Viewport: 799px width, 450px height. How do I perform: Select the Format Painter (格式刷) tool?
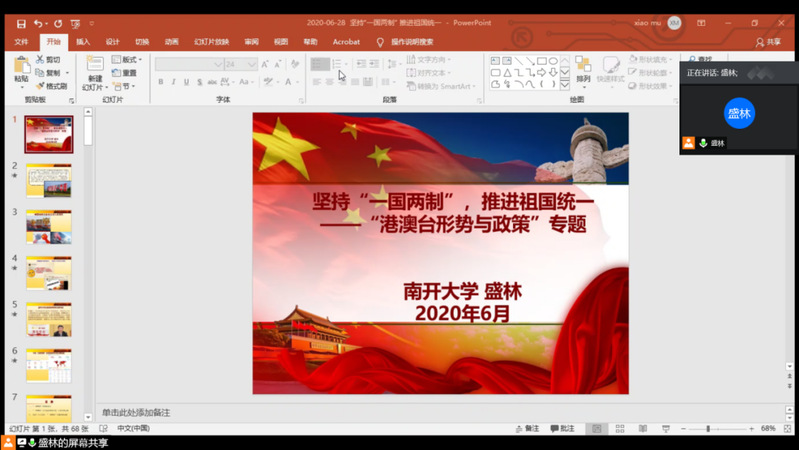(52, 86)
